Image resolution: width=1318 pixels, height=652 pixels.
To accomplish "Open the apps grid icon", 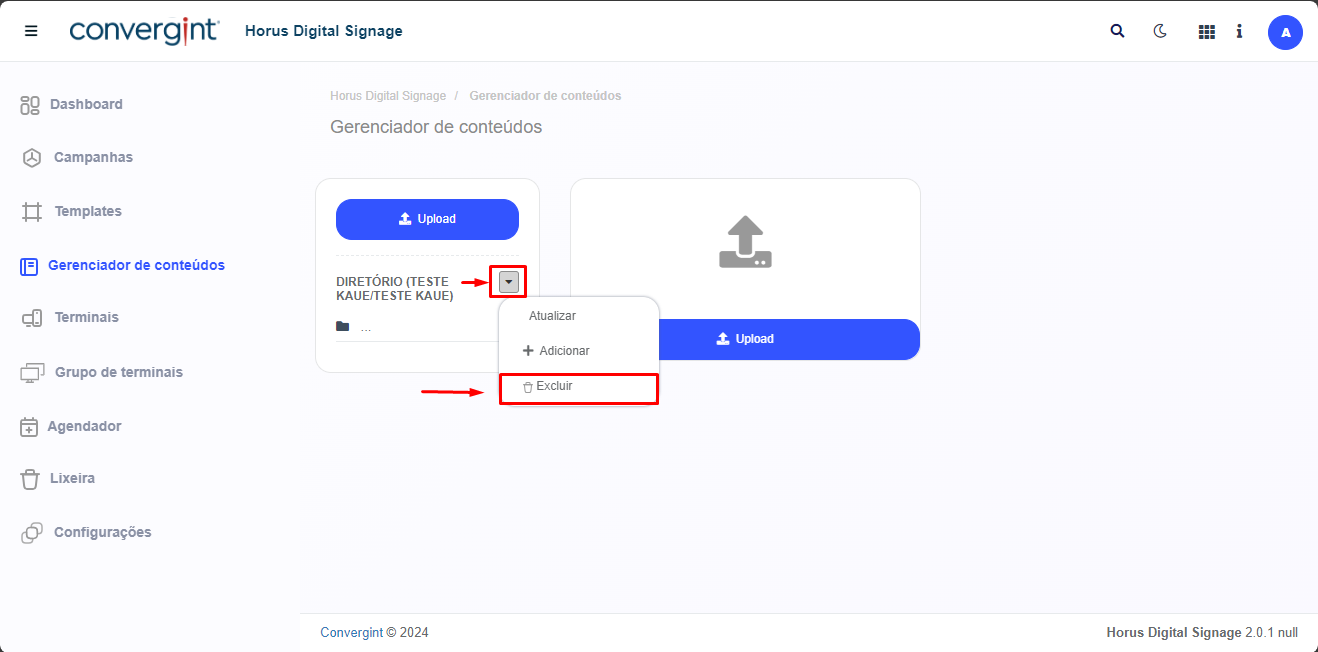I will (1206, 32).
